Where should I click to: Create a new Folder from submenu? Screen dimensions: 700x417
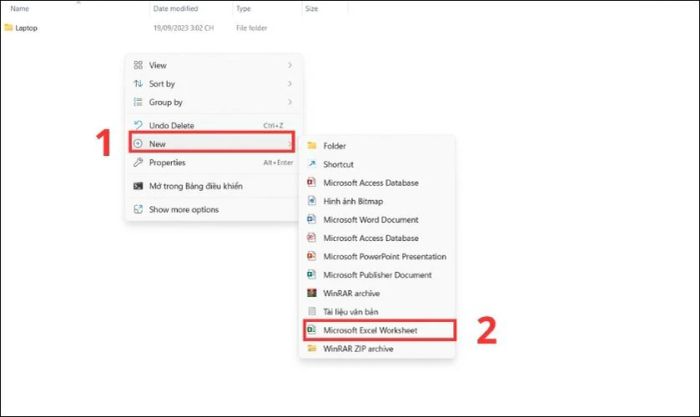tap(378, 146)
